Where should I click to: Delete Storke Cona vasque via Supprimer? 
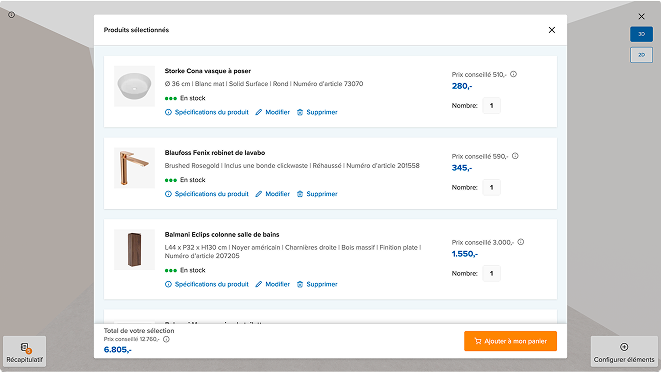[x=317, y=112]
